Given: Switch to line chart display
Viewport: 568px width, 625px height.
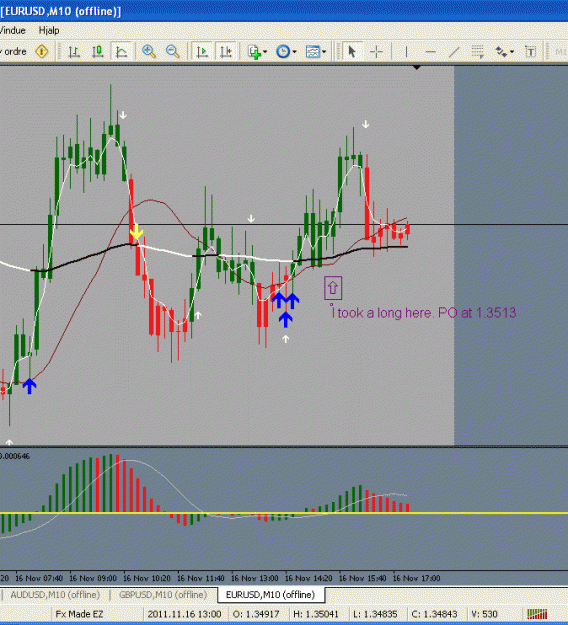Looking at the screenshot, I should 122,52.
